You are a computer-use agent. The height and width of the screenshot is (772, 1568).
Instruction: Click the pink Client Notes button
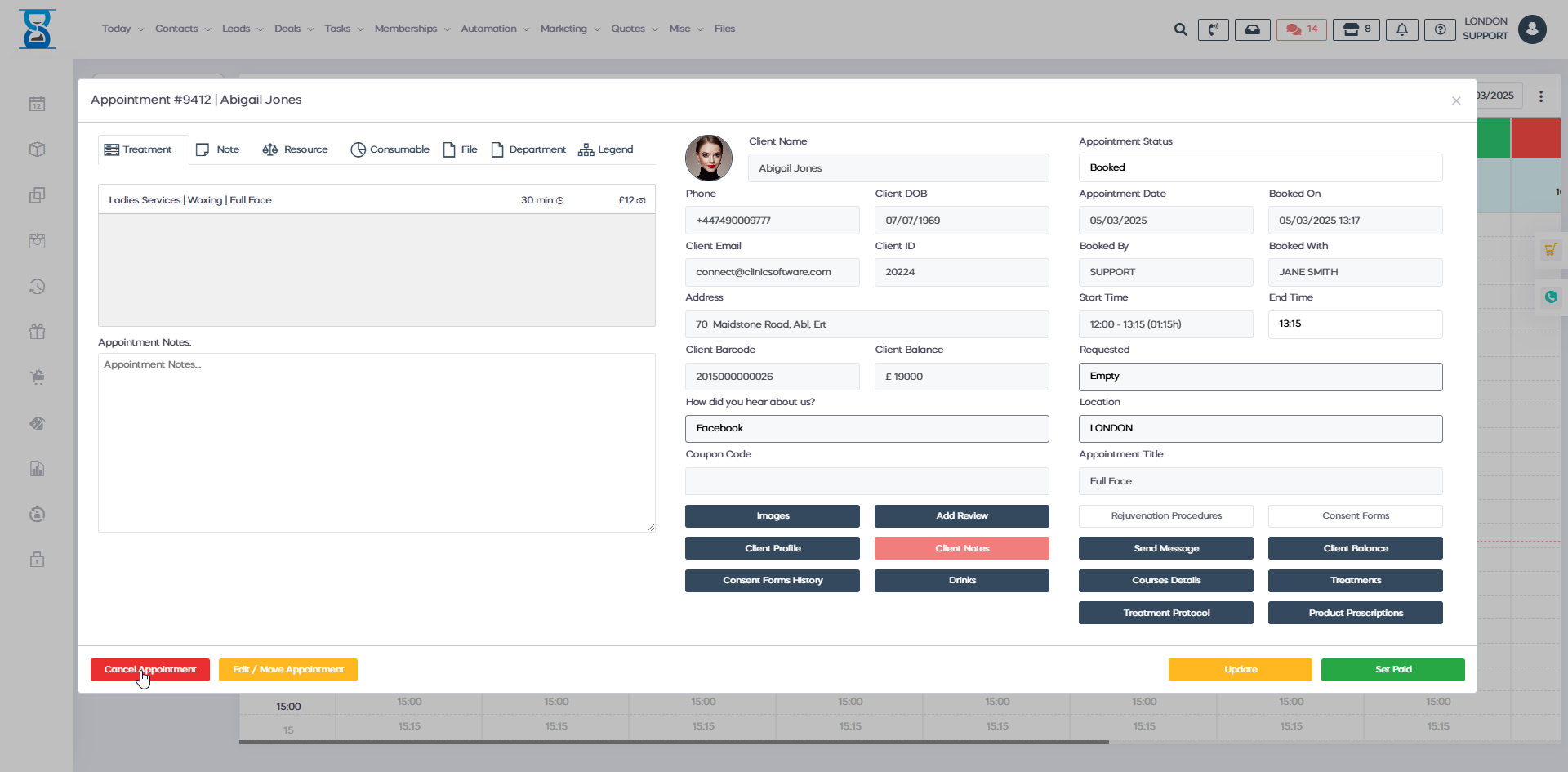point(961,548)
